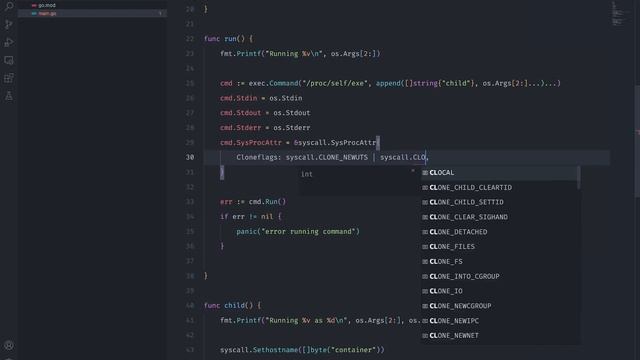Screen dimensions: 640x360
Task: Open the Search view in activity bar
Action: pyautogui.click(x=9, y=6)
